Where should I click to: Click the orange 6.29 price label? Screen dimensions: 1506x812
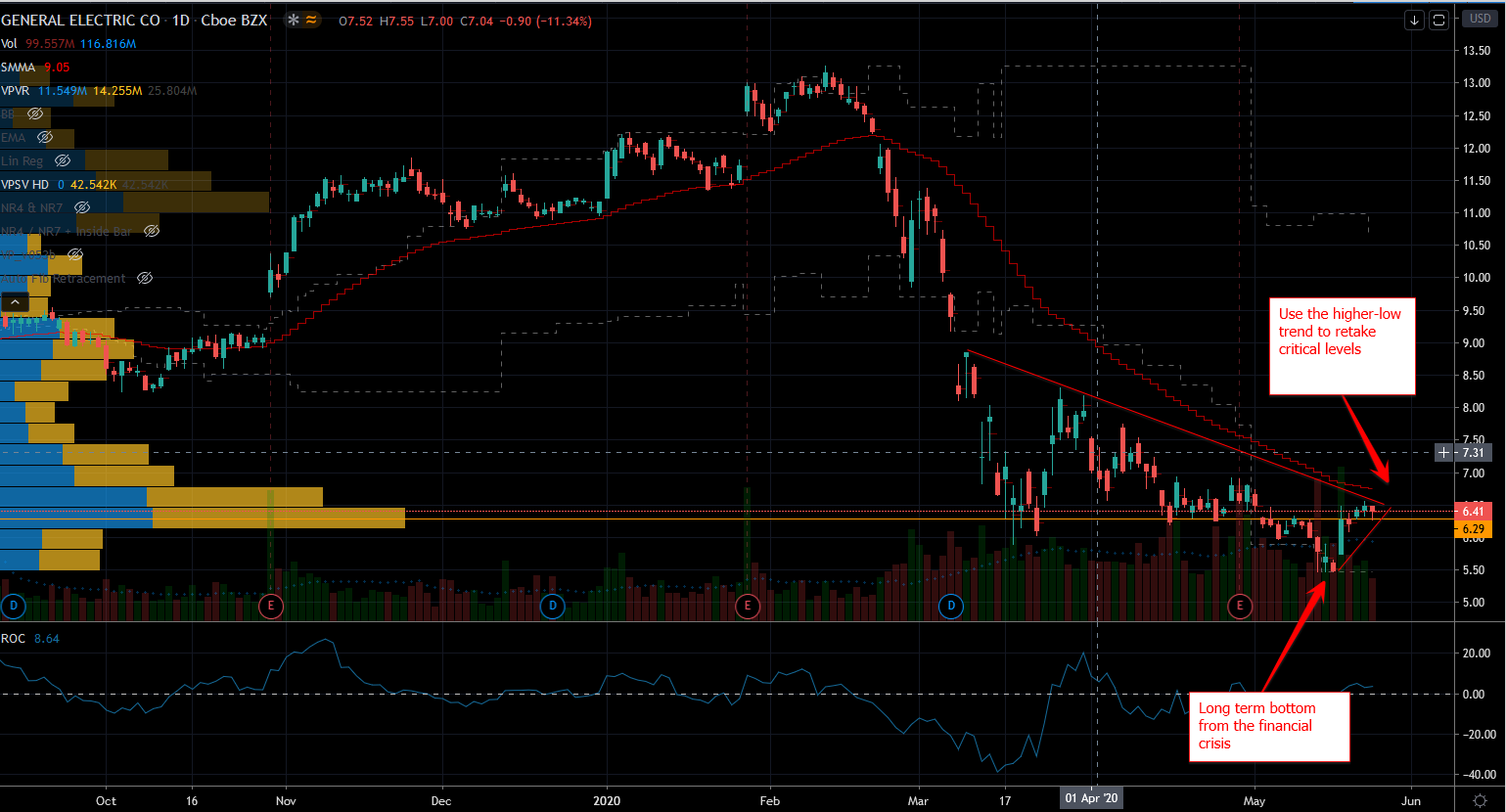tap(1473, 529)
